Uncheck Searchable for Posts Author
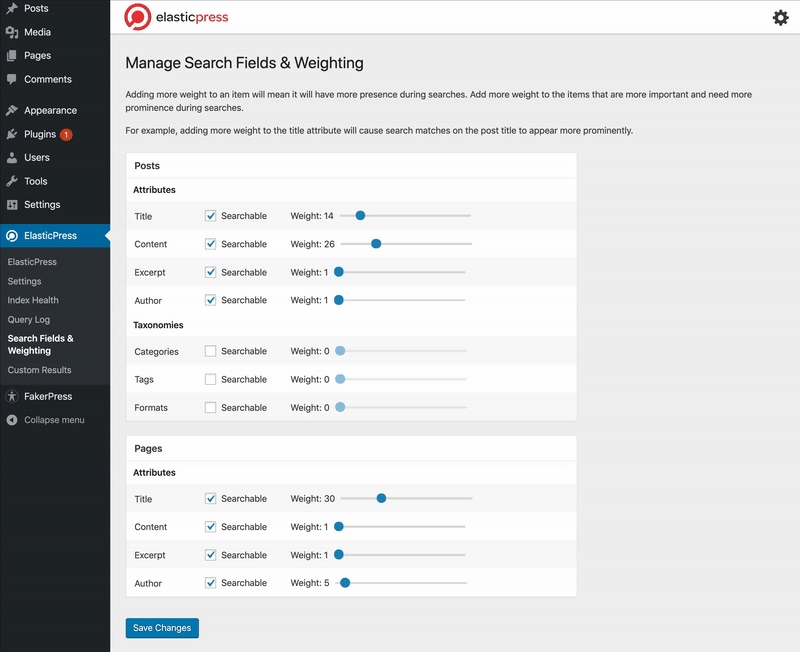This screenshot has height=652, width=800. pyautogui.click(x=210, y=300)
